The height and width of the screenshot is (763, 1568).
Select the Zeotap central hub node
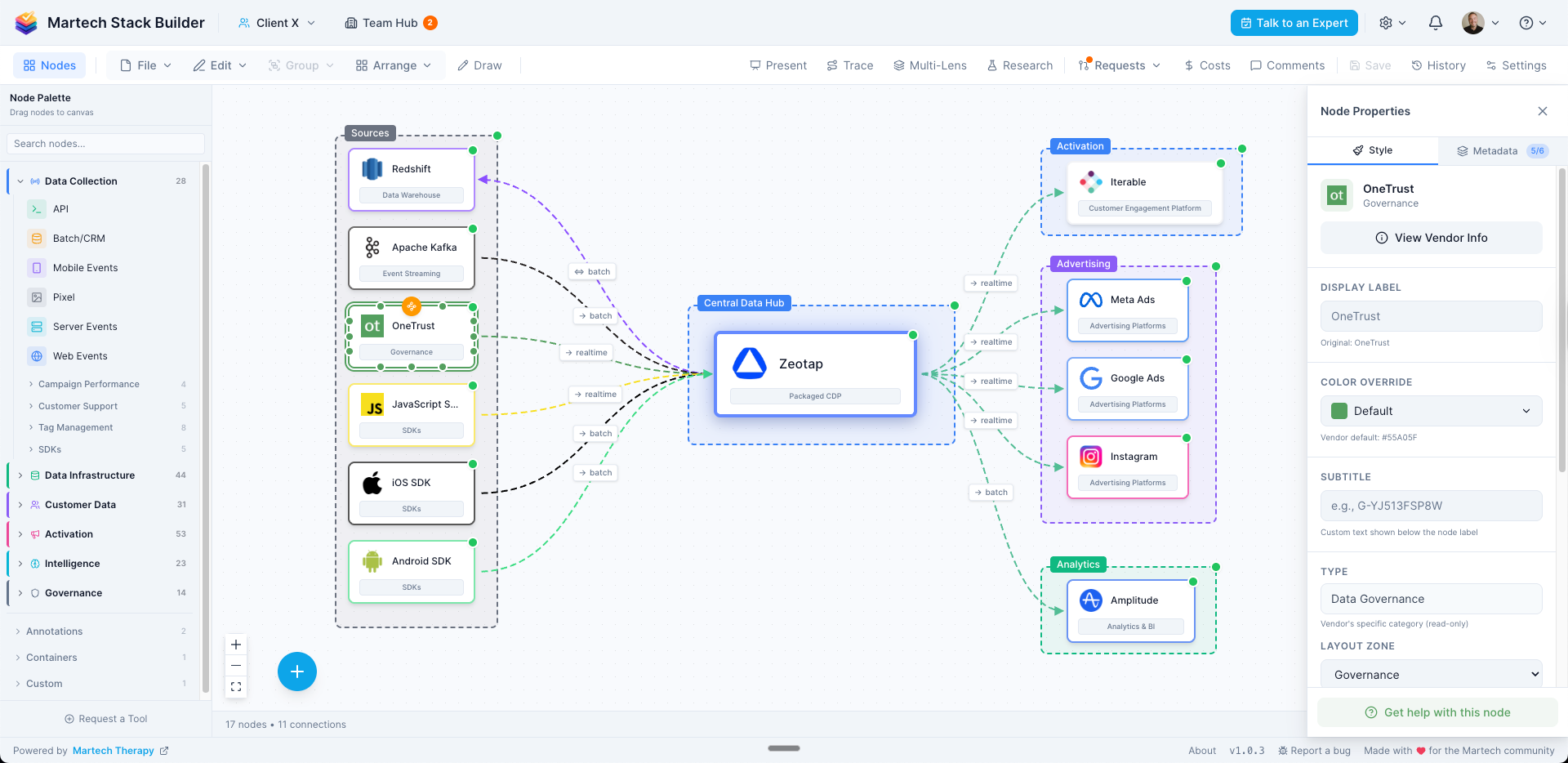(x=815, y=374)
